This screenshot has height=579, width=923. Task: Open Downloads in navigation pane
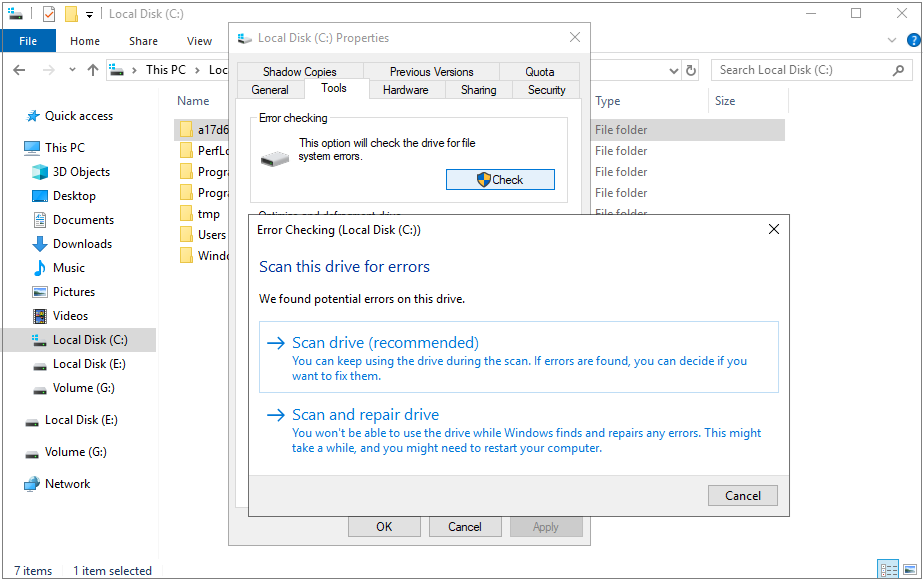82,244
